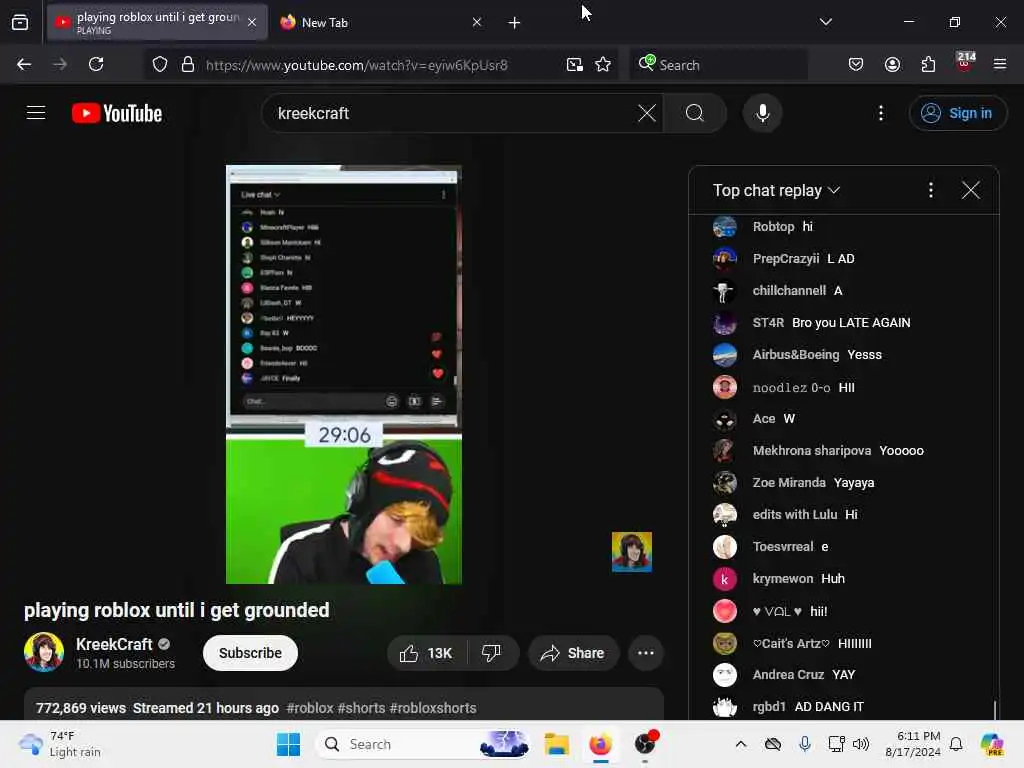Screen dimensions: 1024x768
Task: View site security padlock info
Action: (188, 64)
